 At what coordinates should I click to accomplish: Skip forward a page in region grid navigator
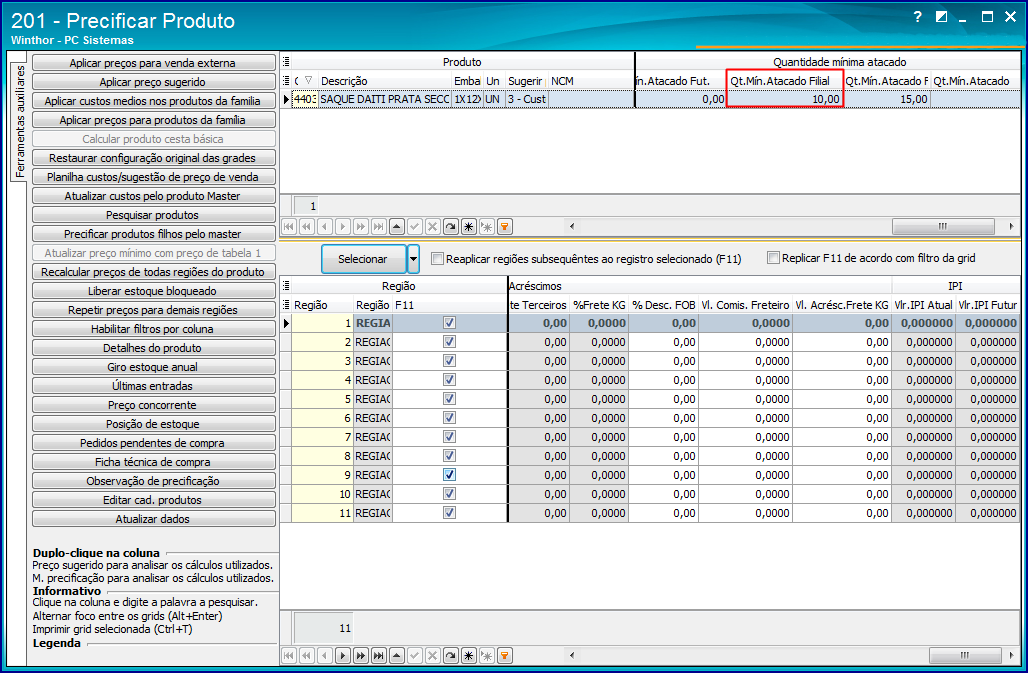pos(361,655)
